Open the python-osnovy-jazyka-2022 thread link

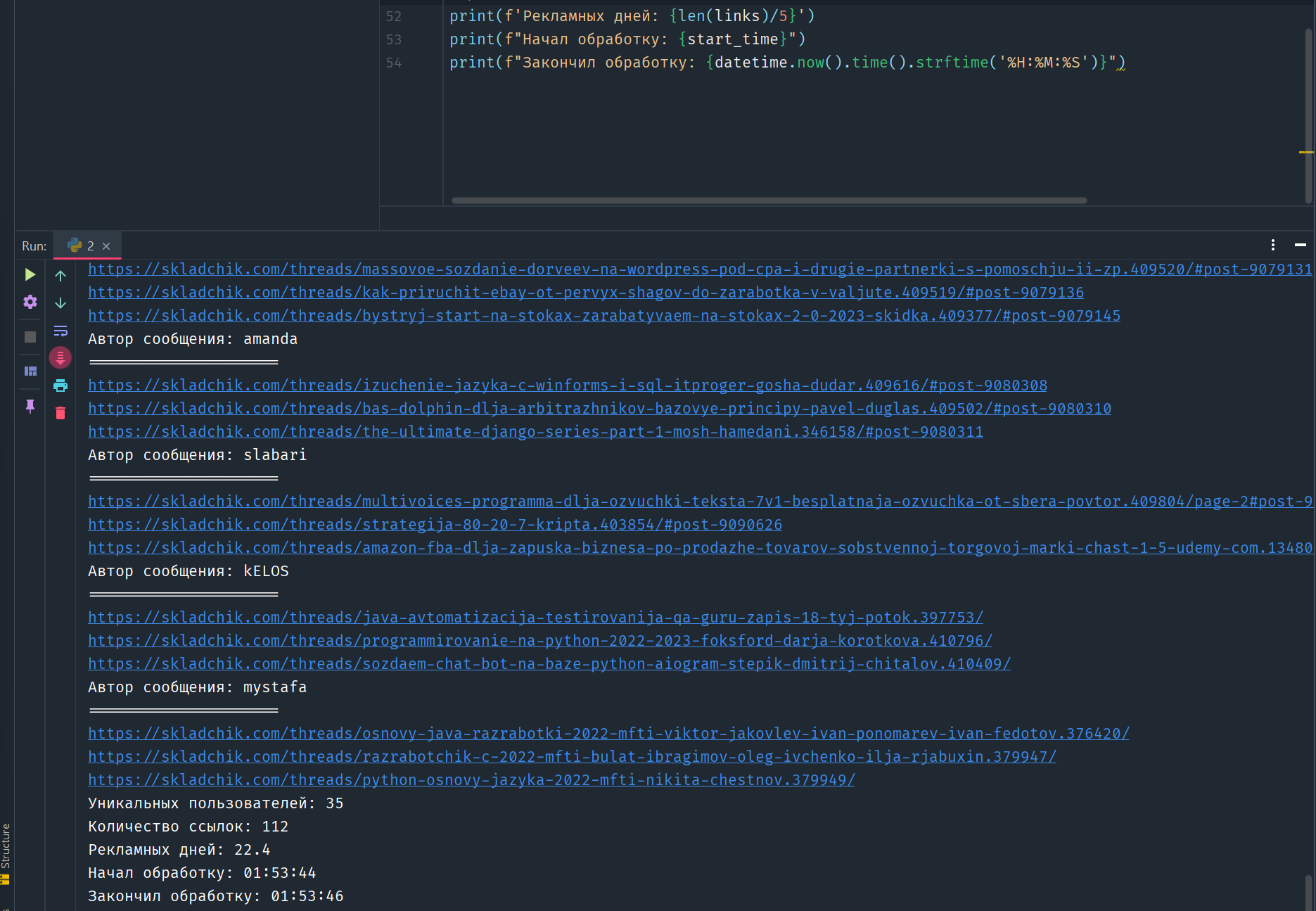point(471,780)
